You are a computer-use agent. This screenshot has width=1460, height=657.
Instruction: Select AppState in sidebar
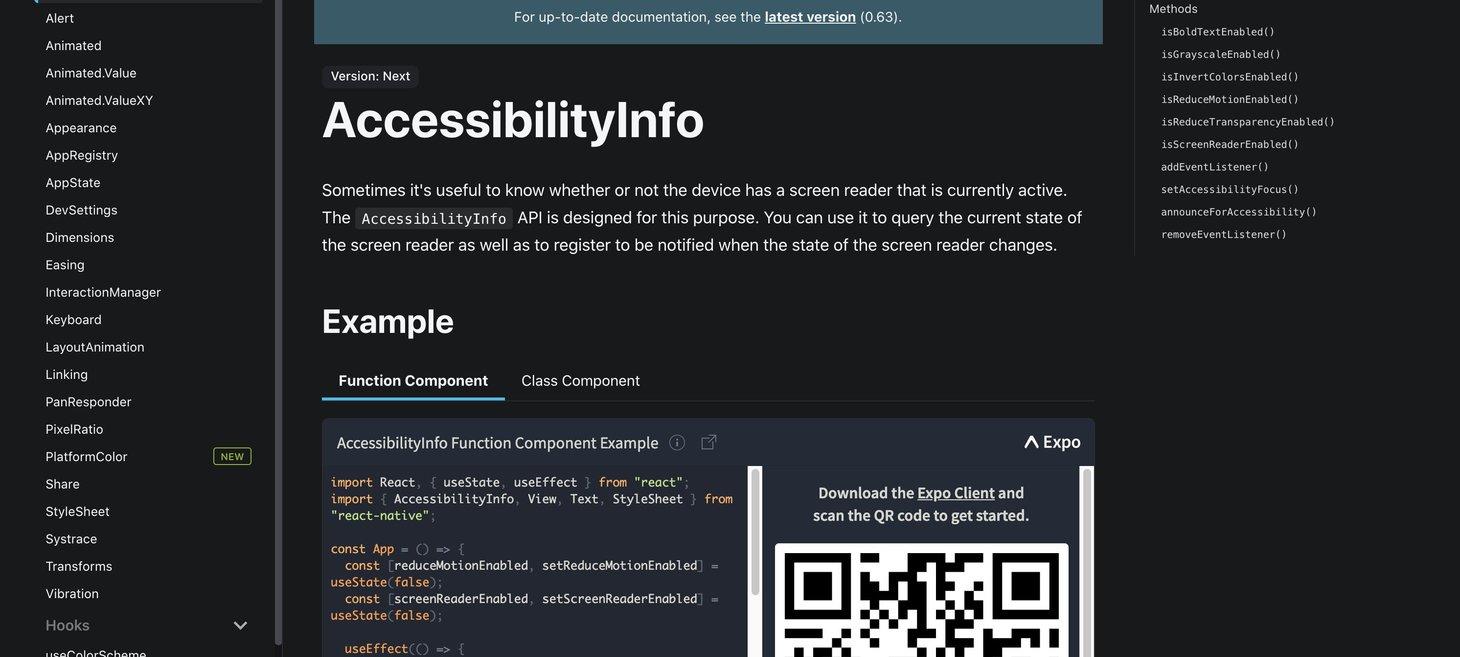(73, 183)
